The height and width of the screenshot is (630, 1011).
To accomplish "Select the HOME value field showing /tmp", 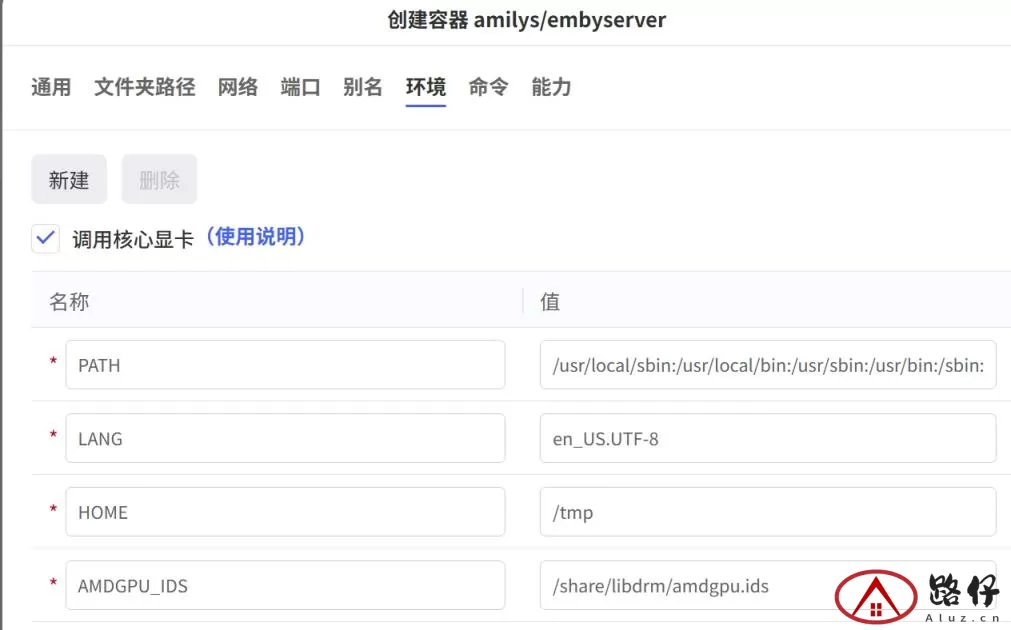I will [x=768, y=511].
